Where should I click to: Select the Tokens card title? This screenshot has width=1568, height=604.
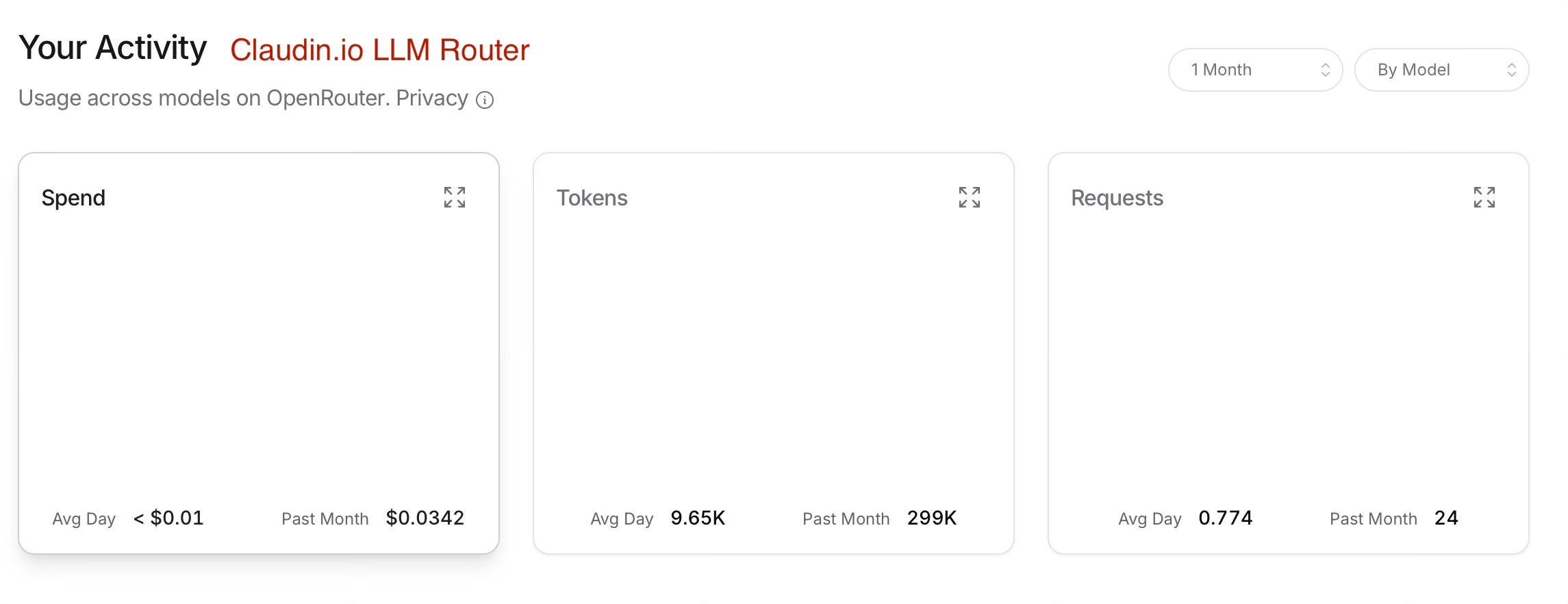pos(592,198)
